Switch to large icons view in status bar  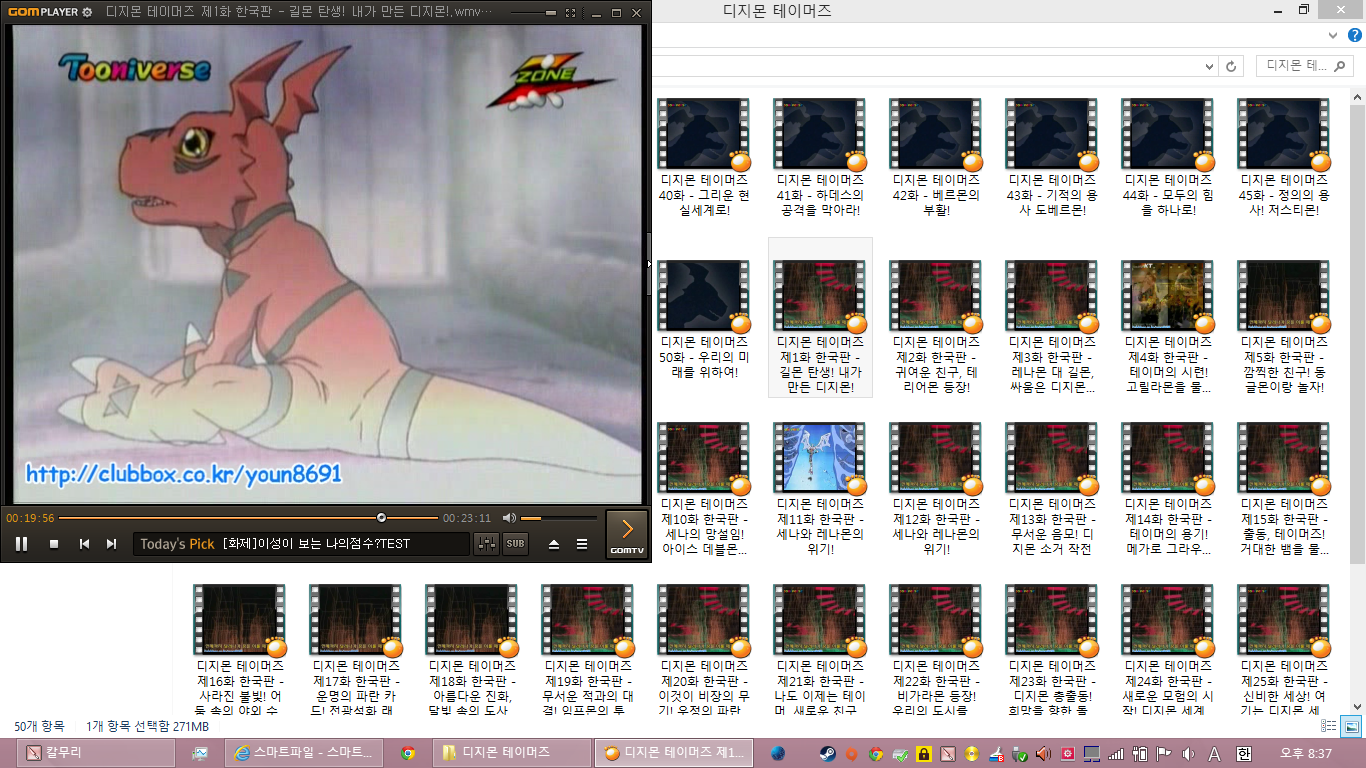(1351, 727)
